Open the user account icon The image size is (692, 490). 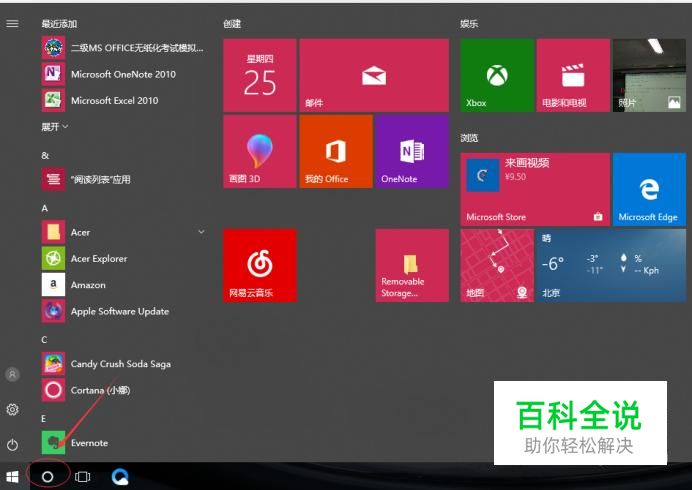tap(12, 374)
